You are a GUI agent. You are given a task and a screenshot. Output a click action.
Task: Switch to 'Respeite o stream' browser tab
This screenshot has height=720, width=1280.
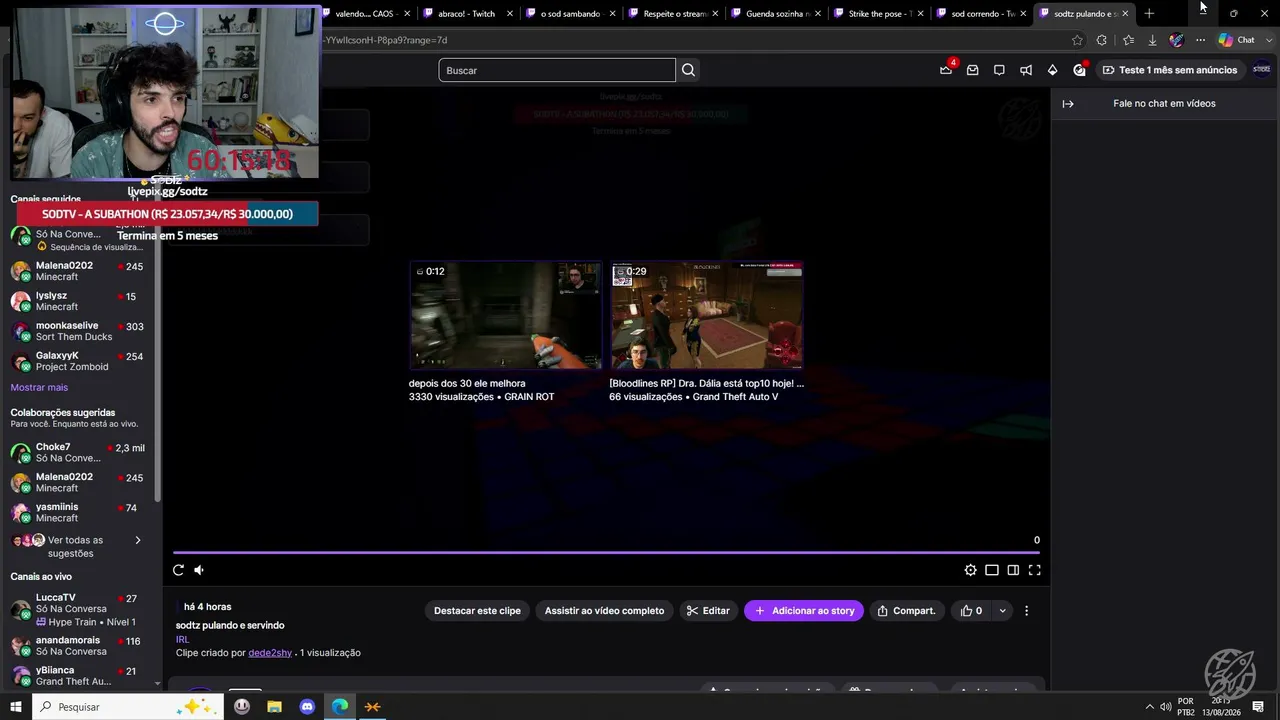click(x=673, y=14)
